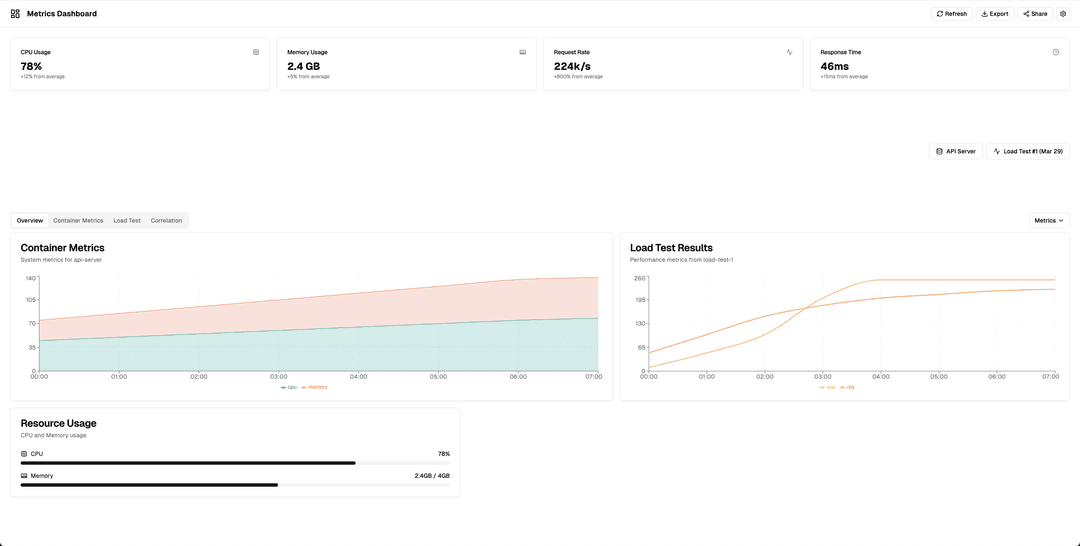
Task: Switch to the Correlation tab
Action: 166,220
